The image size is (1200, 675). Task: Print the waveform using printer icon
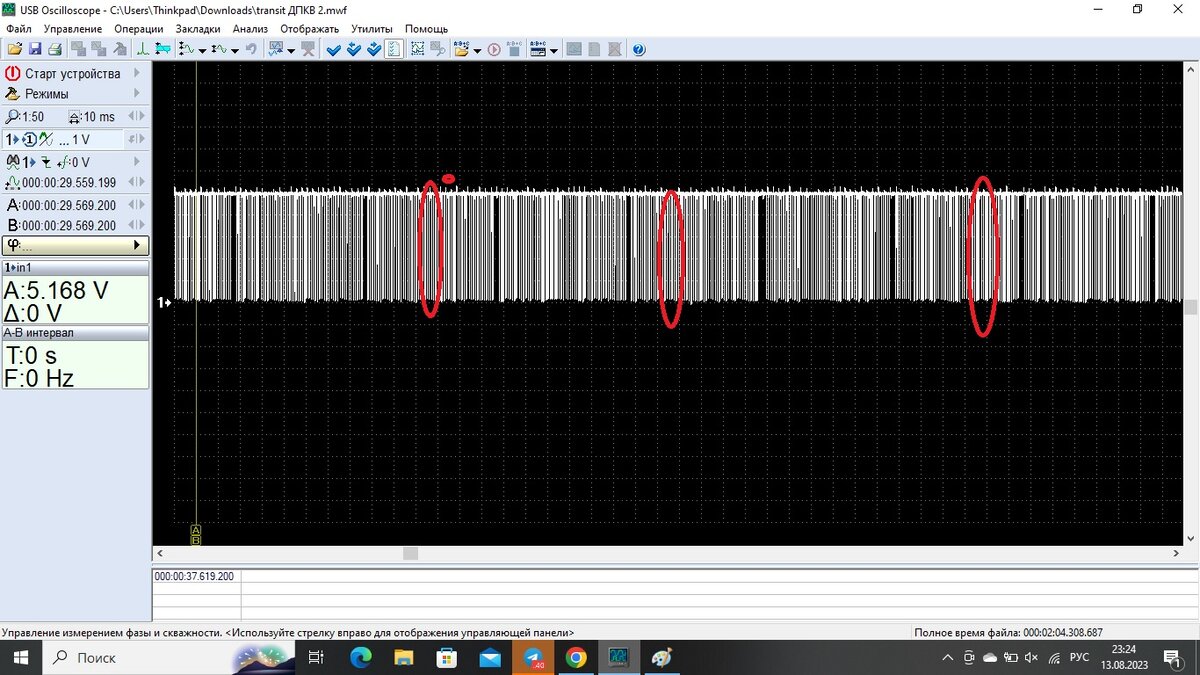click(x=54, y=49)
